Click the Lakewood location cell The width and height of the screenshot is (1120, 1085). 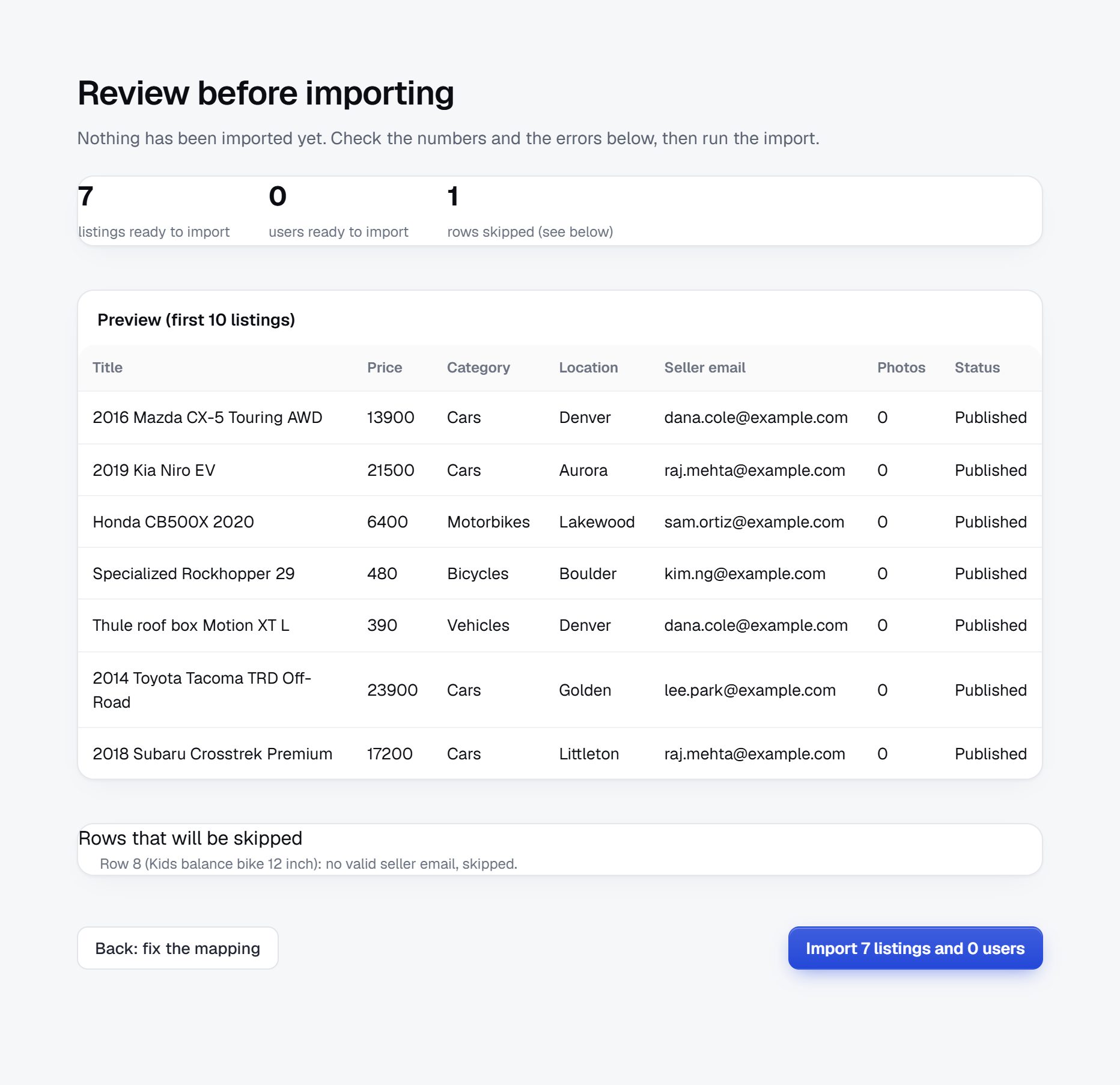pyautogui.click(x=597, y=522)
